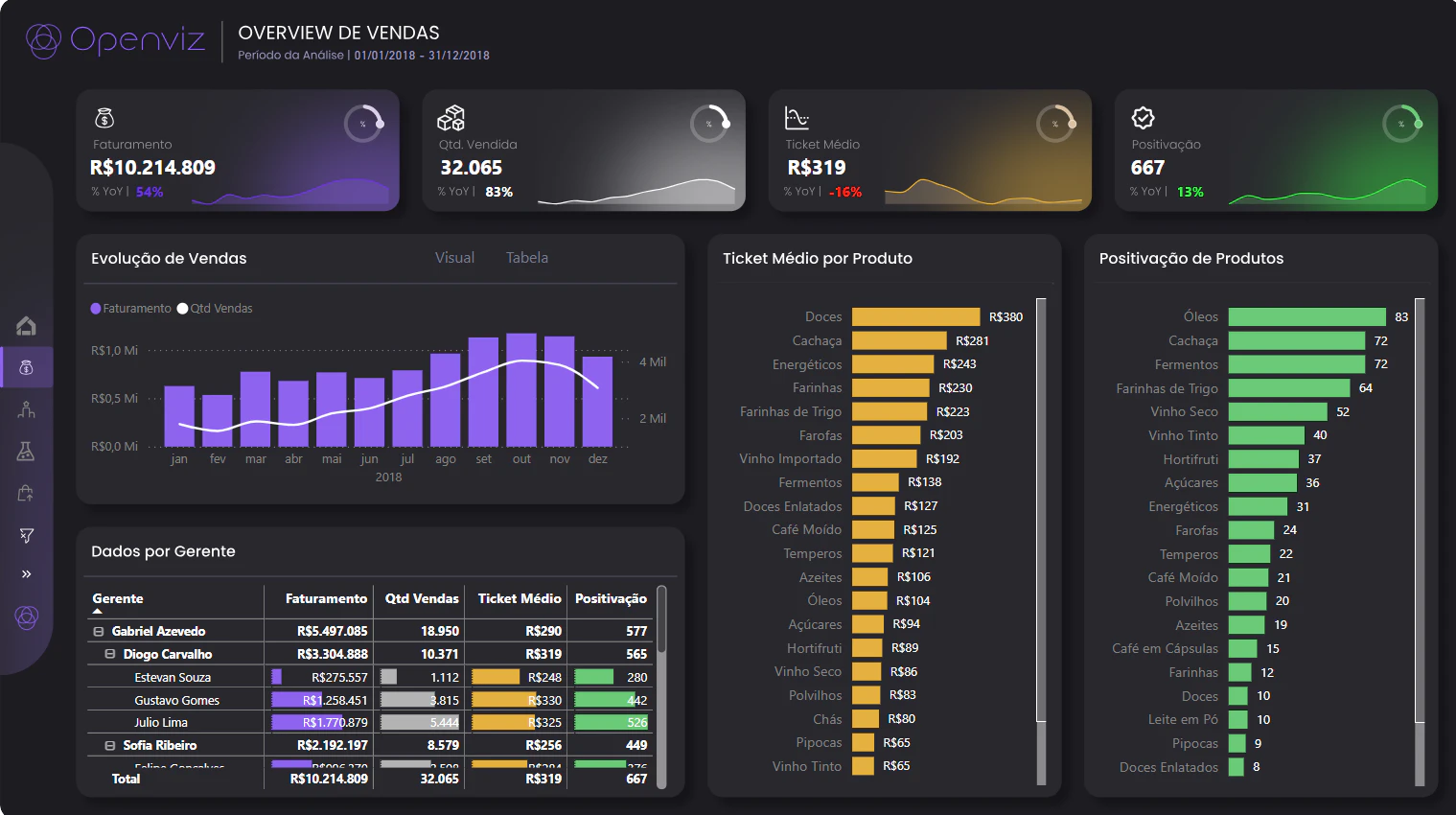Select the Vinho Seco 52 bar
The width and height of the screenshot is (1456, 815).
click(x=1279, y=411)
